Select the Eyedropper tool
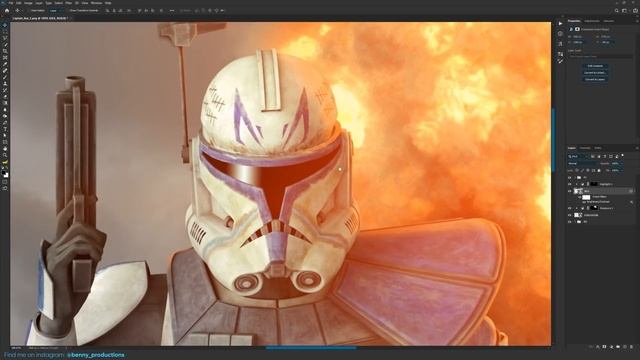This screenshot has width=640, height=360. tap(5, 64)
